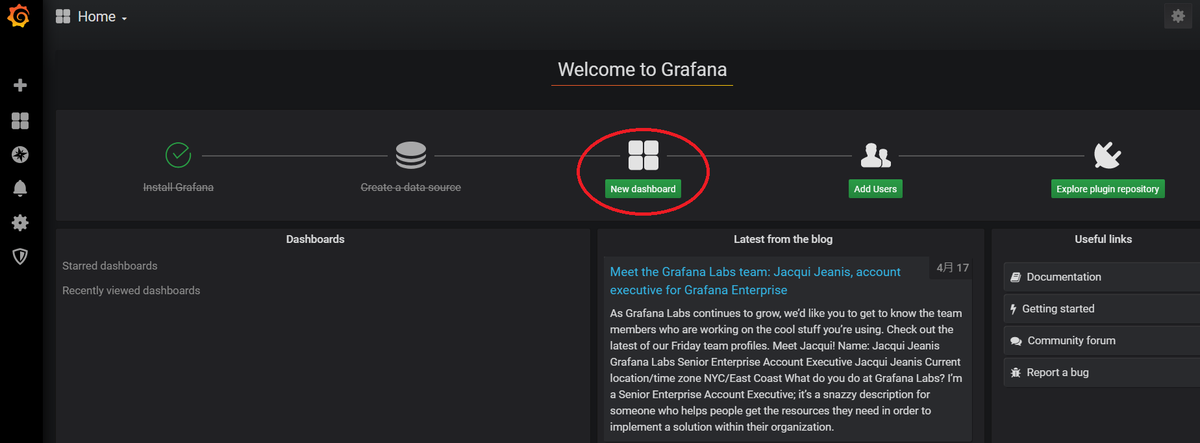Open Configuration gear icon in sidebar

(x=20, y=222)
